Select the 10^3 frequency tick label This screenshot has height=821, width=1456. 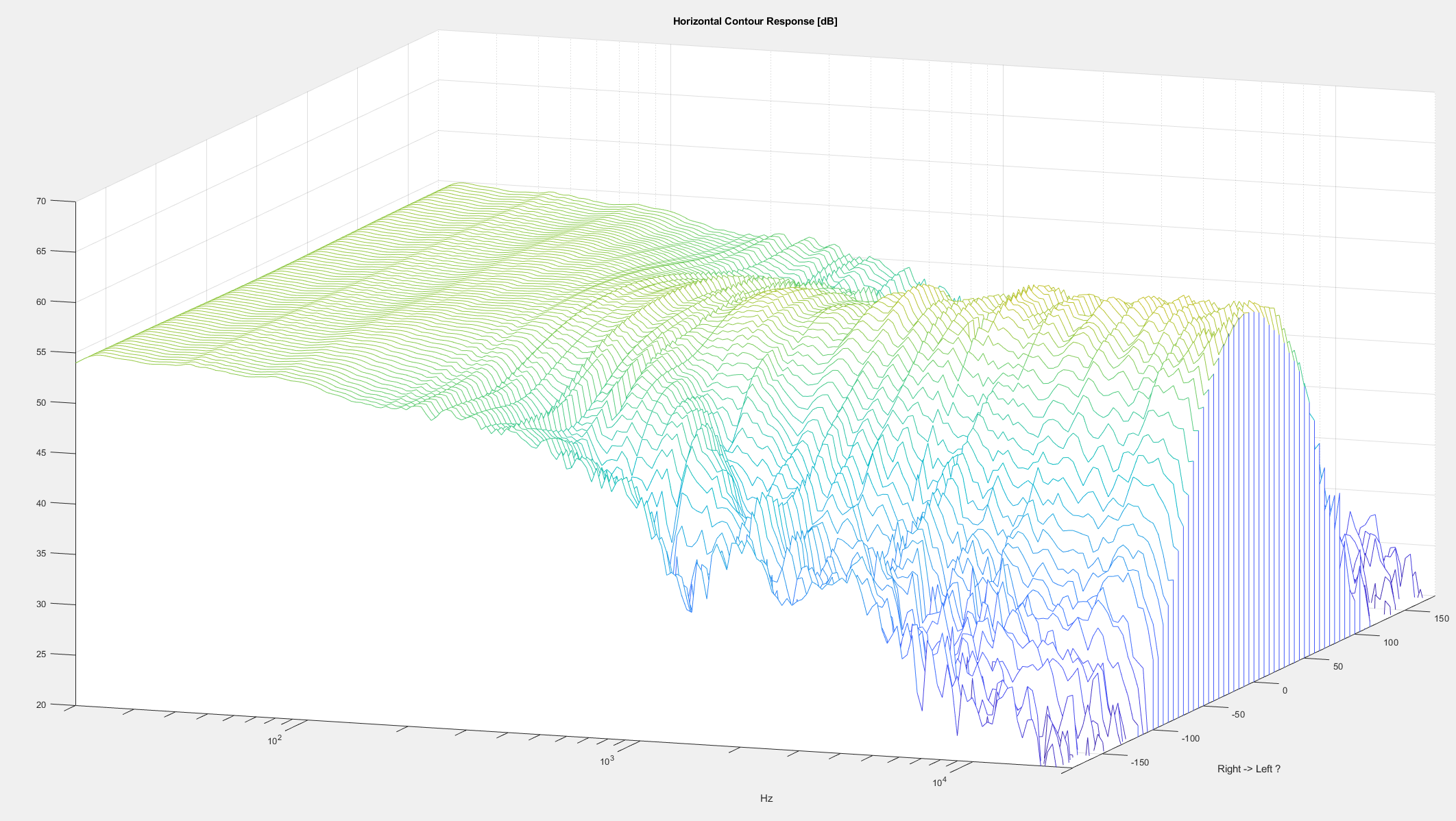click(x=607, y=761)
